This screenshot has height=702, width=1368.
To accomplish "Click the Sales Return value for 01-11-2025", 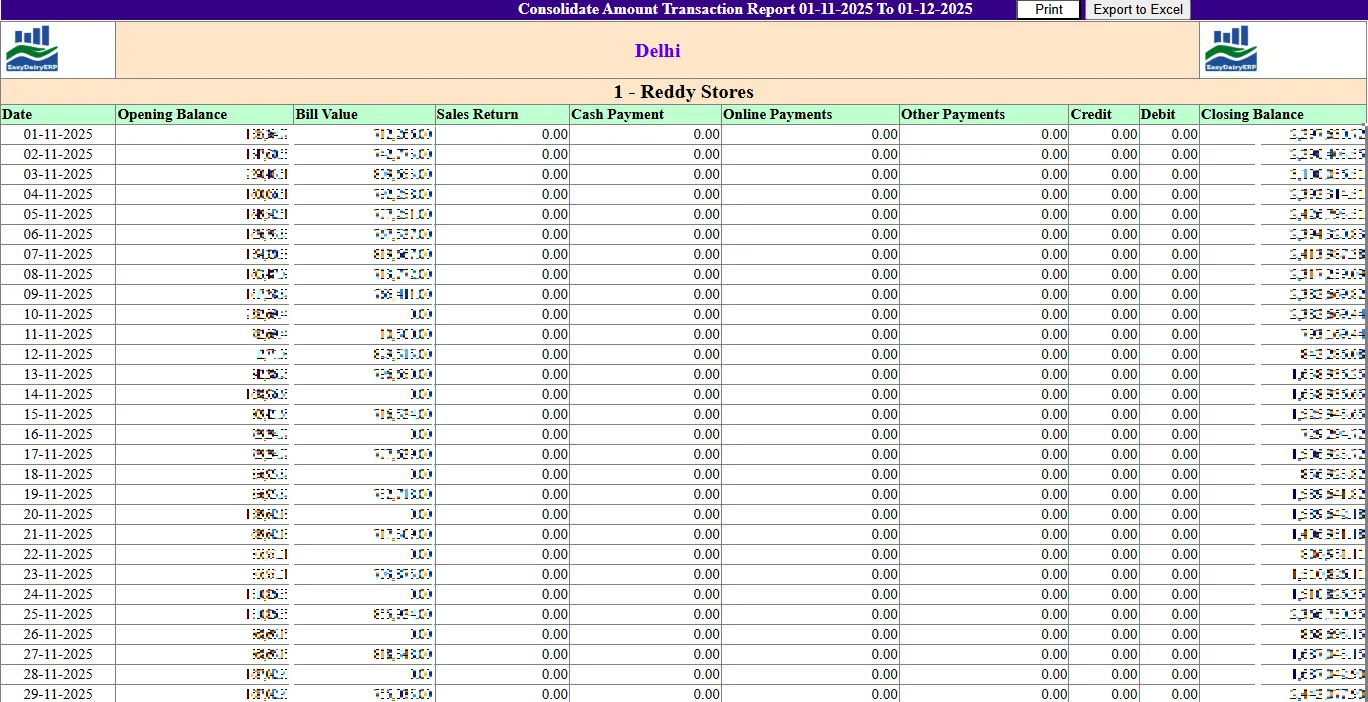I will pos(555,134).
